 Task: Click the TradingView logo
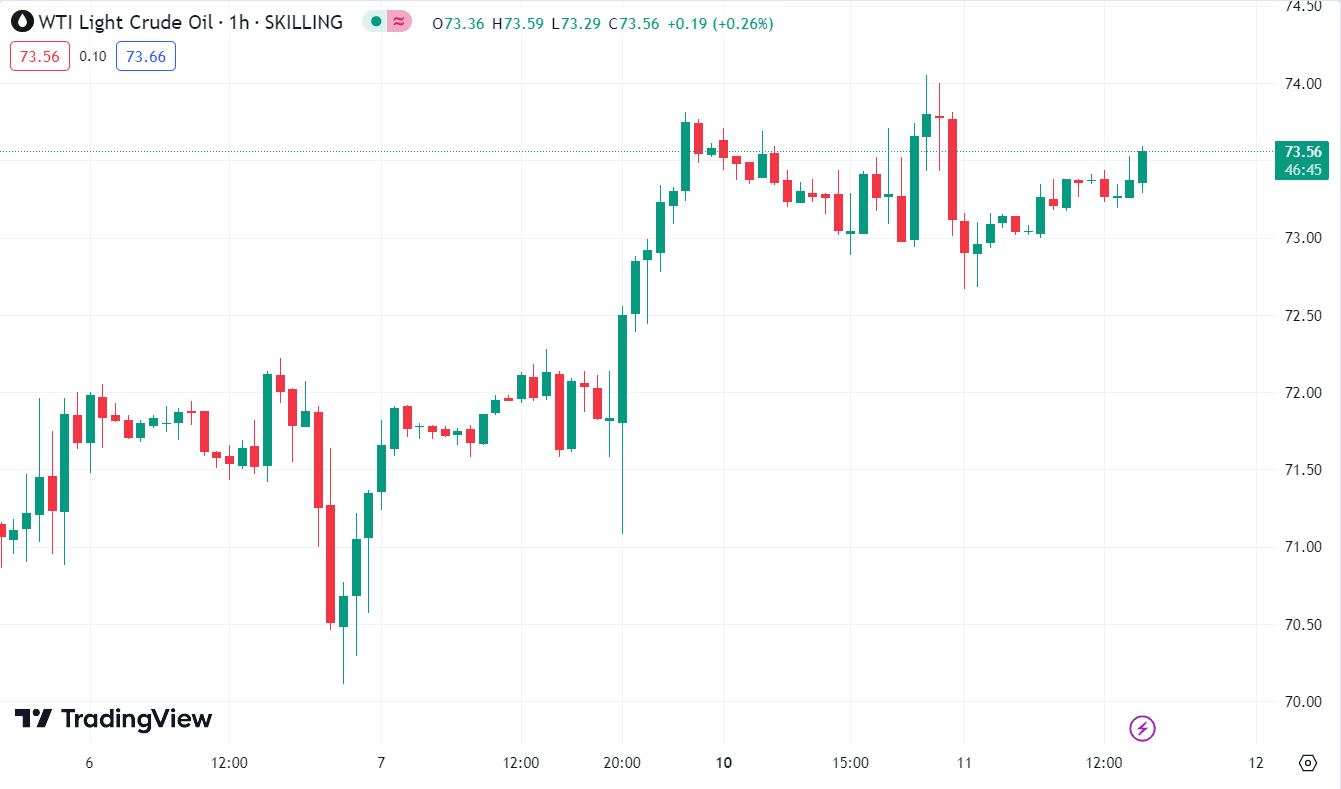(x=113, y=719)
